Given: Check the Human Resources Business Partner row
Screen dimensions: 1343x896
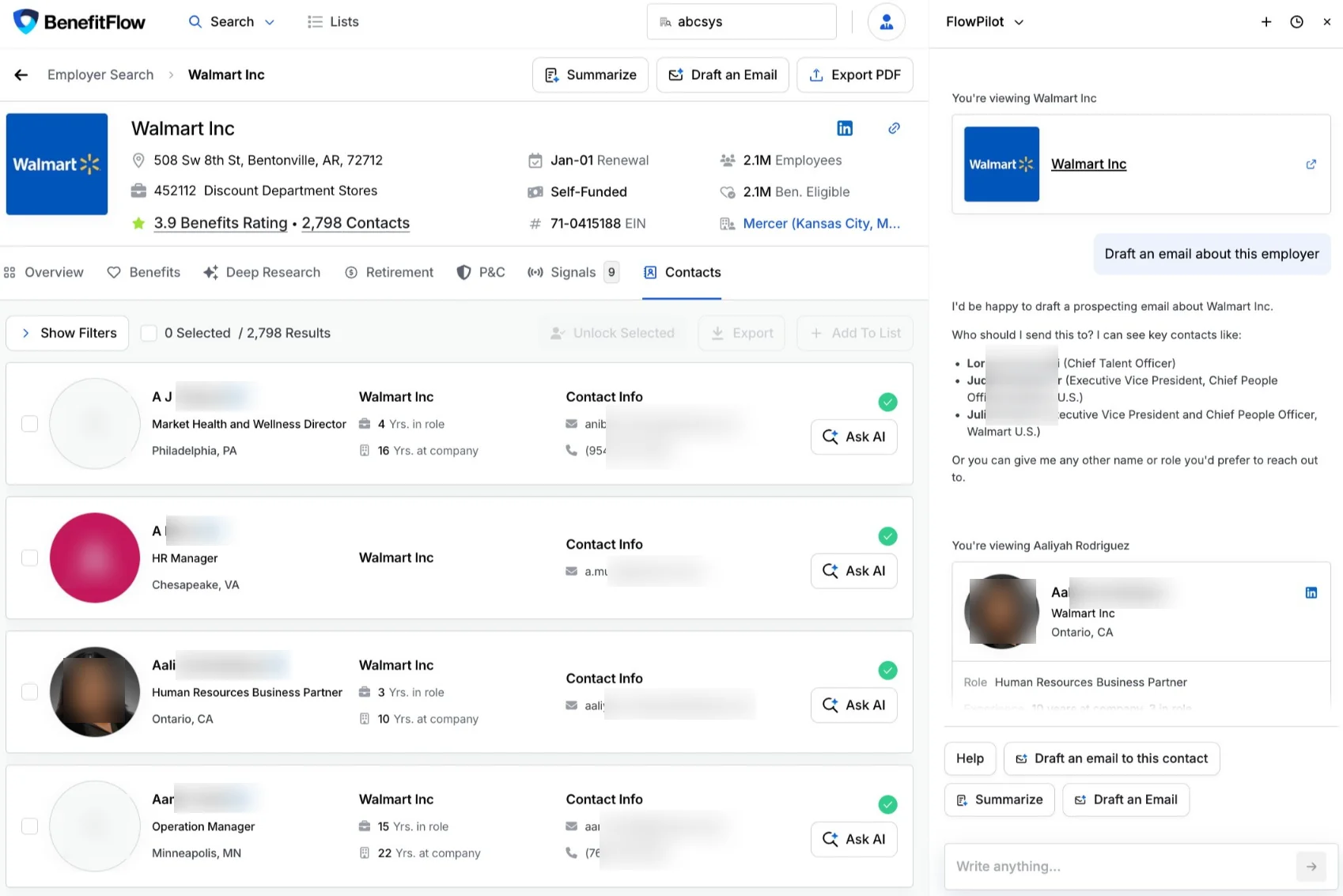Looking at the screenshot, I should coord(30,692).
